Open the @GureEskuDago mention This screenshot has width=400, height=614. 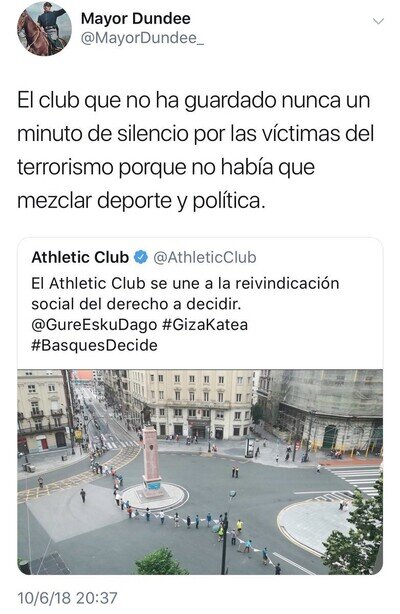[x=94, y=325]
